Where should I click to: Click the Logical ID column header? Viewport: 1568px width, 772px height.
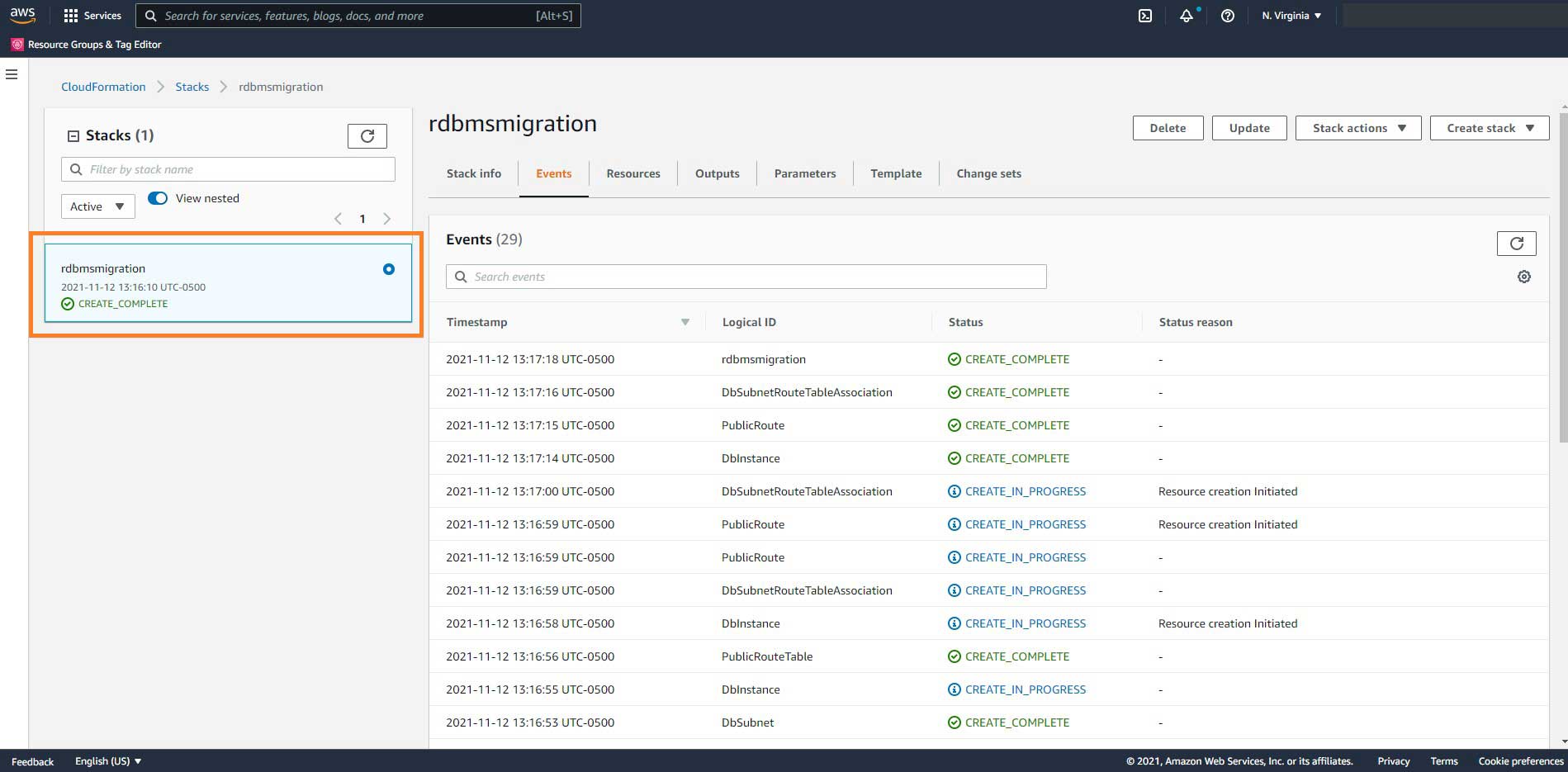pyautogui.click(x=749, y=322)
